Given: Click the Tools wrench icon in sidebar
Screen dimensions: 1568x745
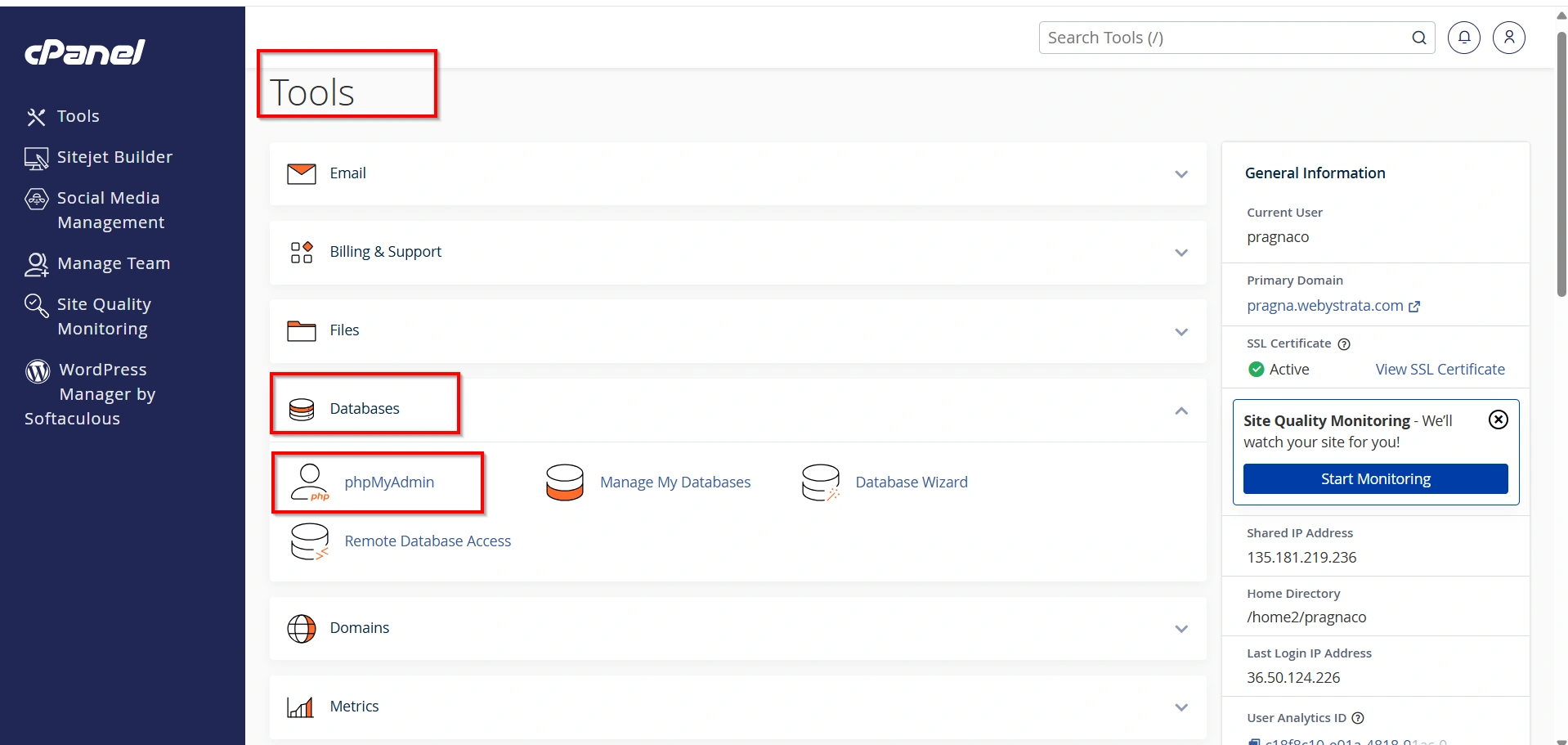Looking at the screenshot, I should click(36, 117).
